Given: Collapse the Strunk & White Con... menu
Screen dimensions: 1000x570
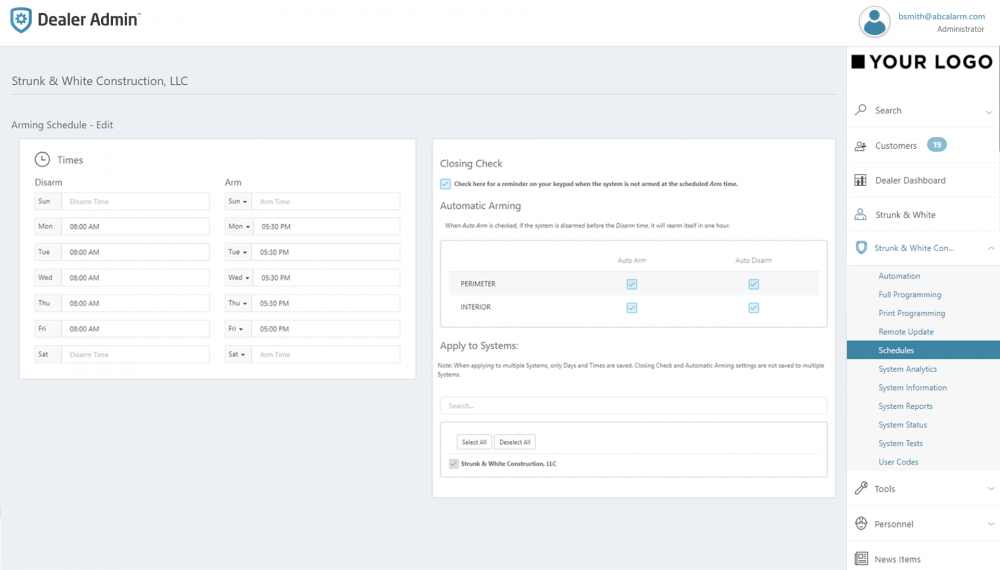Looking at the screenshot, I should click(x=990, y=248).
